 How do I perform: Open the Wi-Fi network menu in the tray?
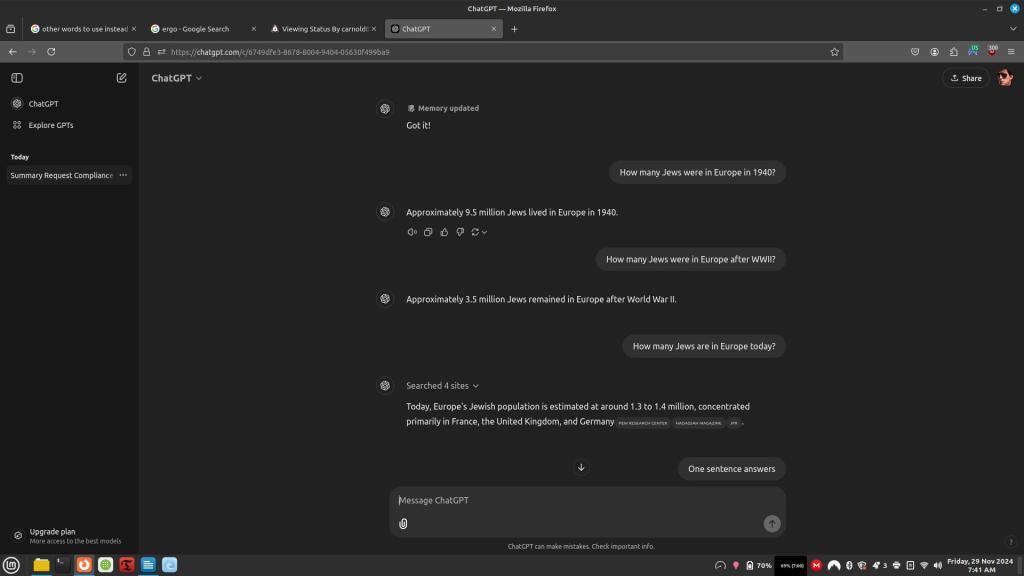(x=923, y=566)
